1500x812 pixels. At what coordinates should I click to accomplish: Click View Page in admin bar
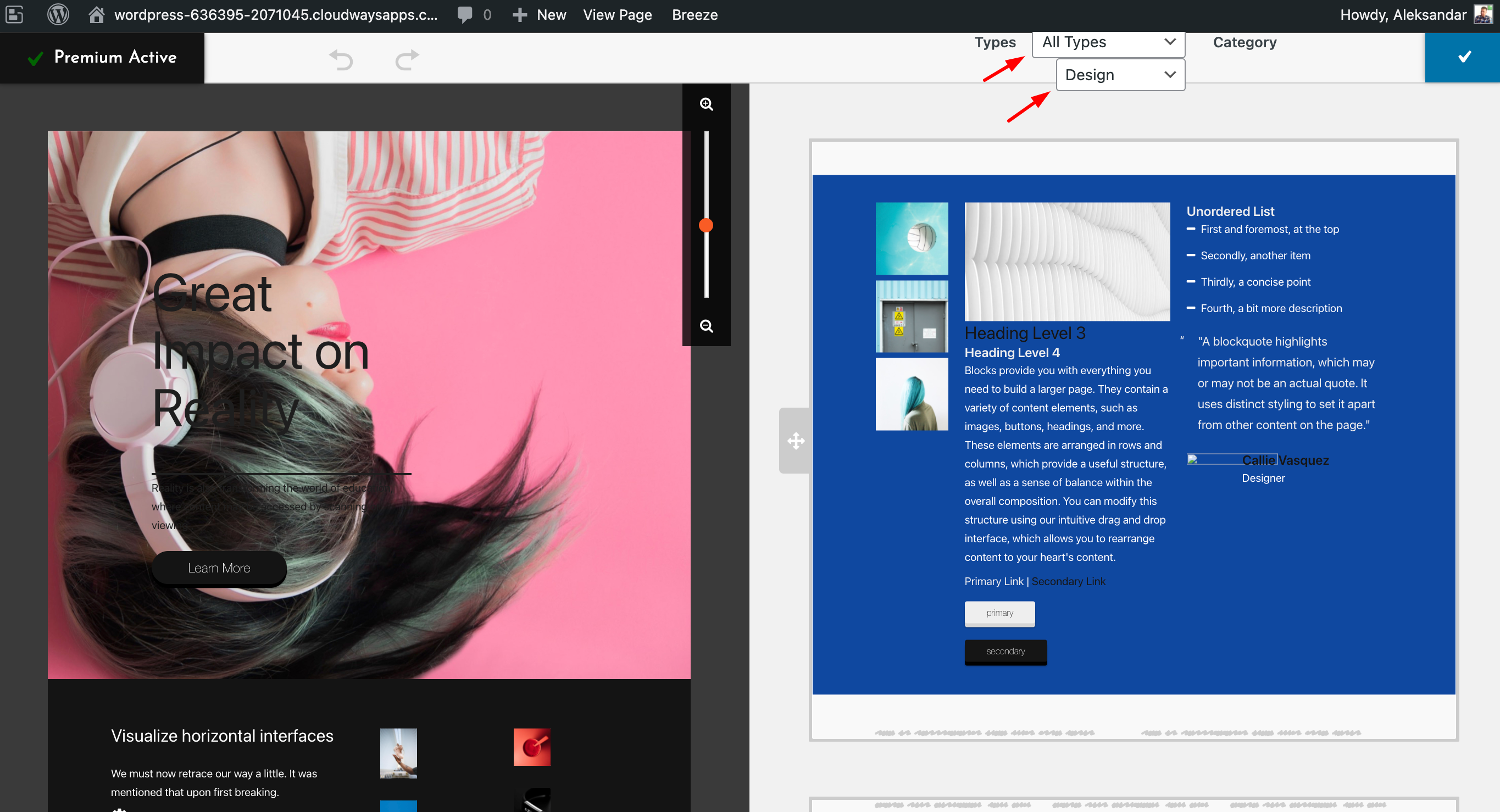[x=617, y=14]
